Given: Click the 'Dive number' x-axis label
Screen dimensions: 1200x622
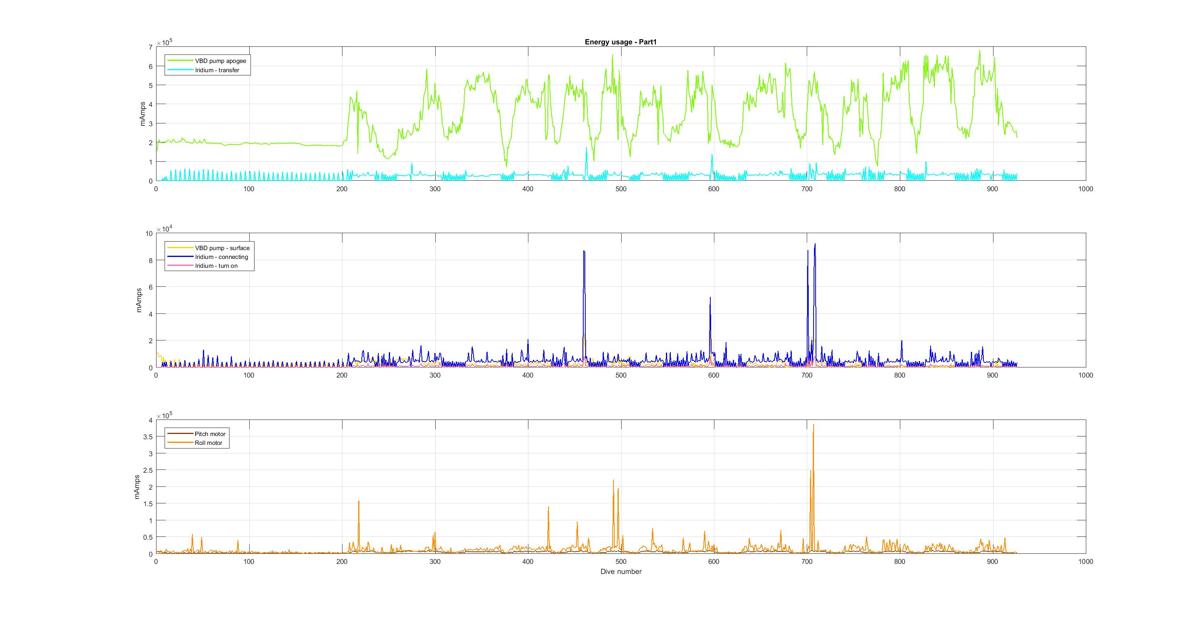Looking at the screenshot, I should click(621, 572).
